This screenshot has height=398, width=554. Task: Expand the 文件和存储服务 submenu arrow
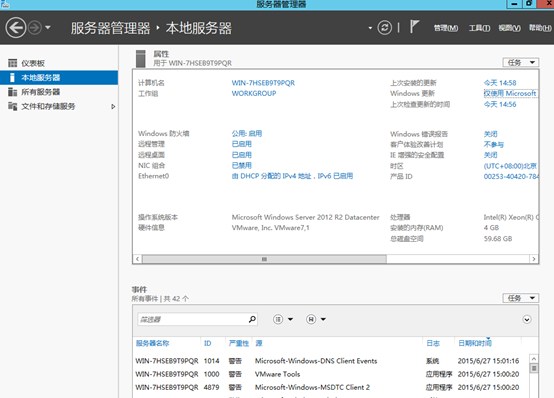[x=113, y=106]
